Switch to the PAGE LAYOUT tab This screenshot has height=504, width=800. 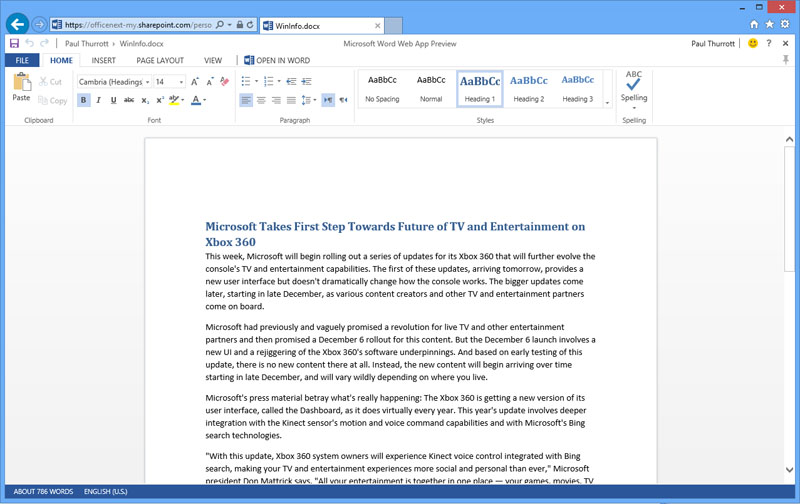[x=160, y=60]
